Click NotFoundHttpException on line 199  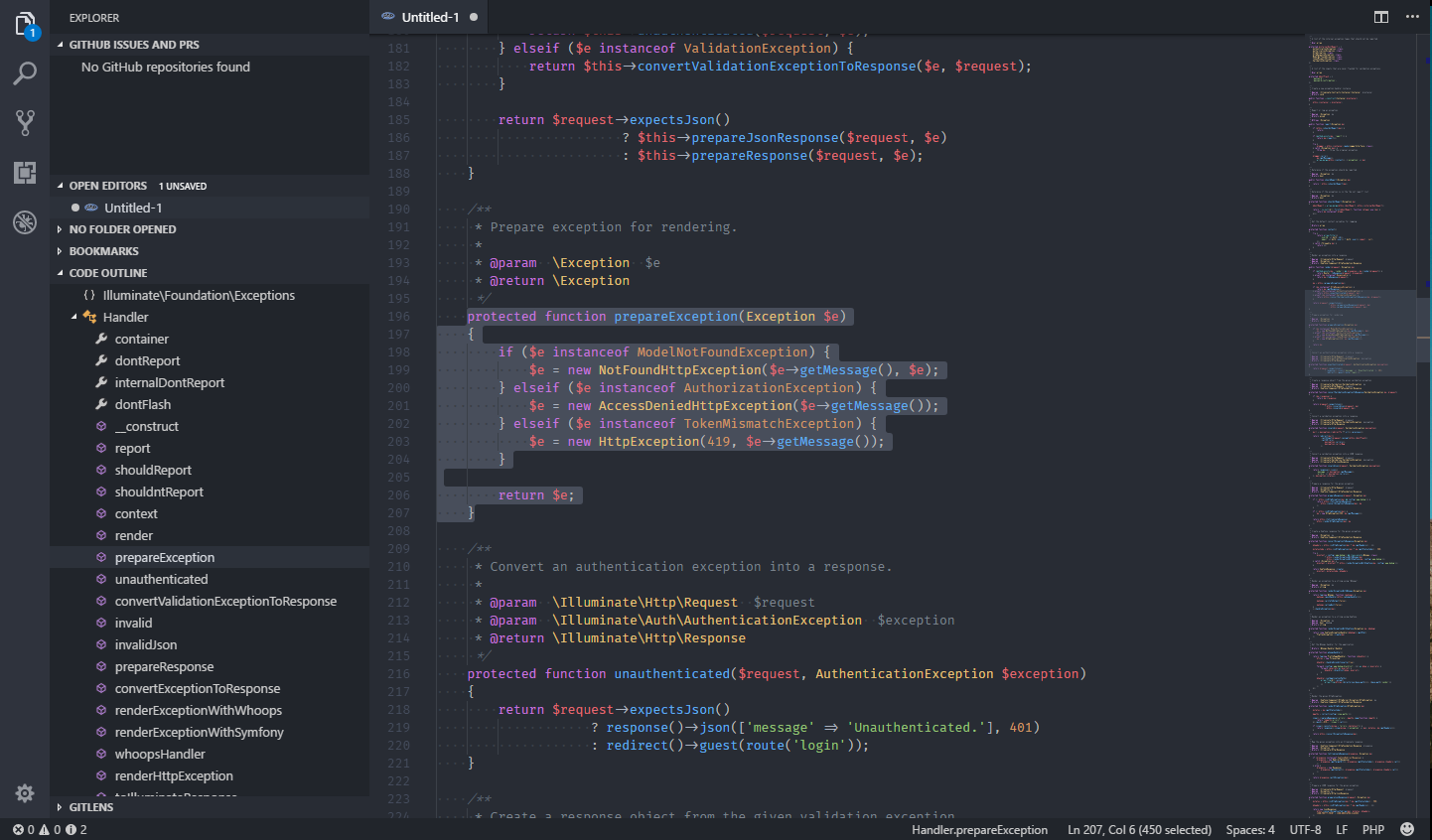coord(679,369)
